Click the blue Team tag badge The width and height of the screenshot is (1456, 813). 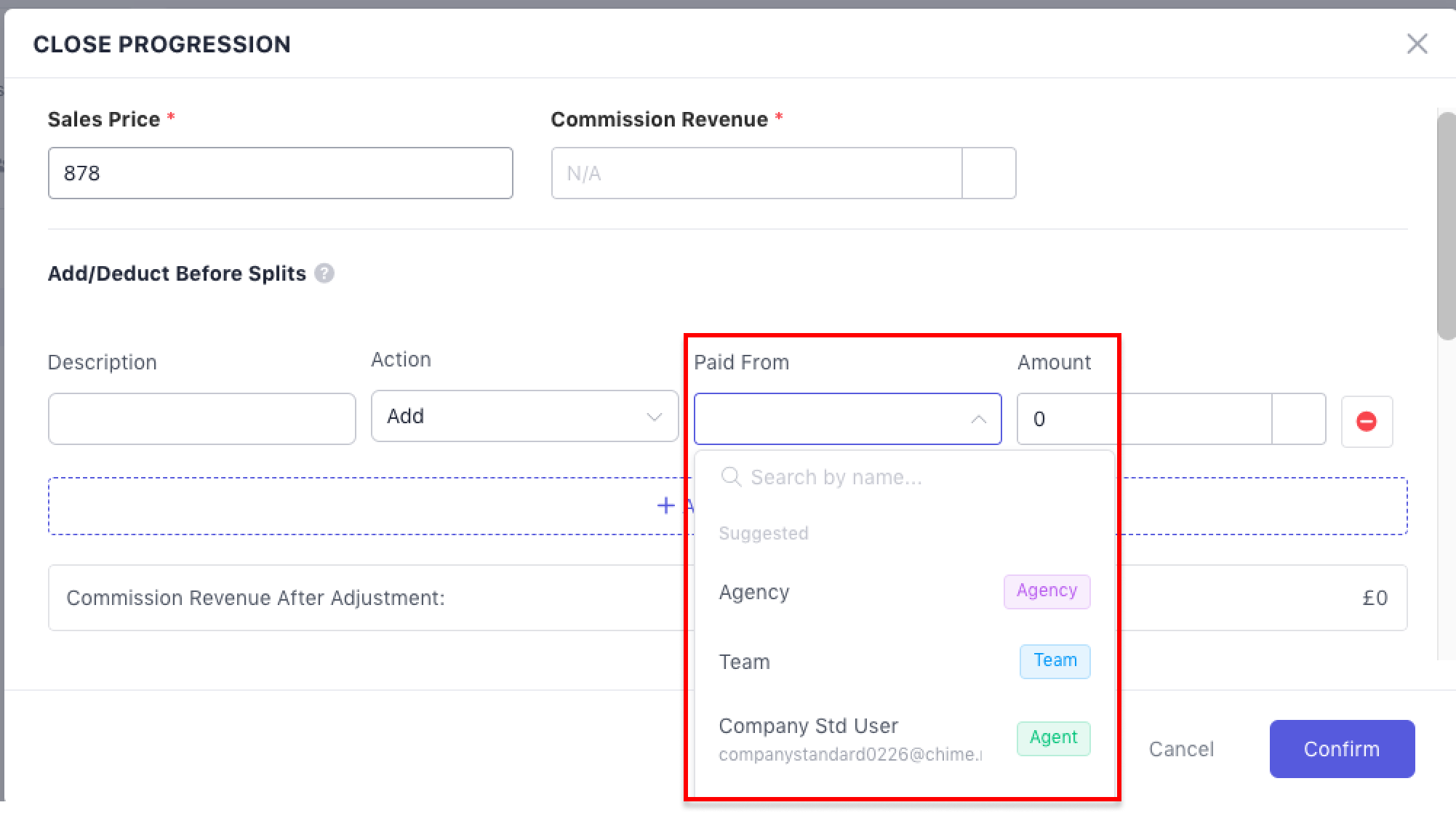coord(1055,661)
